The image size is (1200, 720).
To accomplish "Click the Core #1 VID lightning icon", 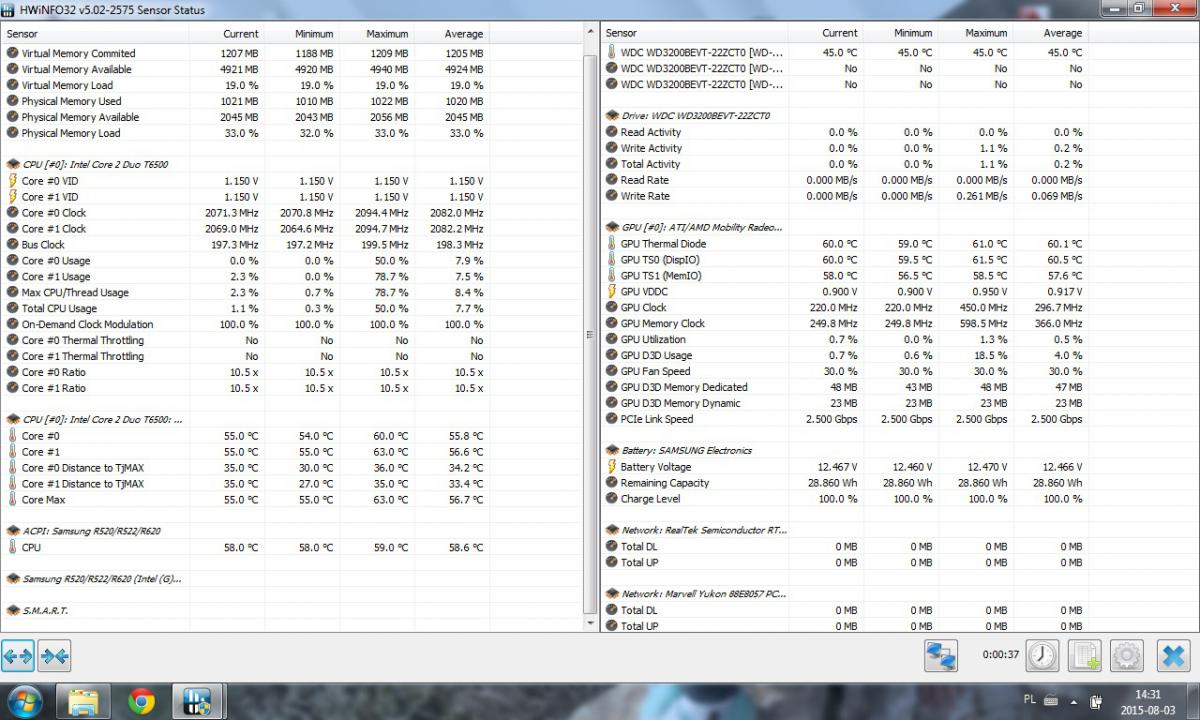I will [x=12, y=197].
